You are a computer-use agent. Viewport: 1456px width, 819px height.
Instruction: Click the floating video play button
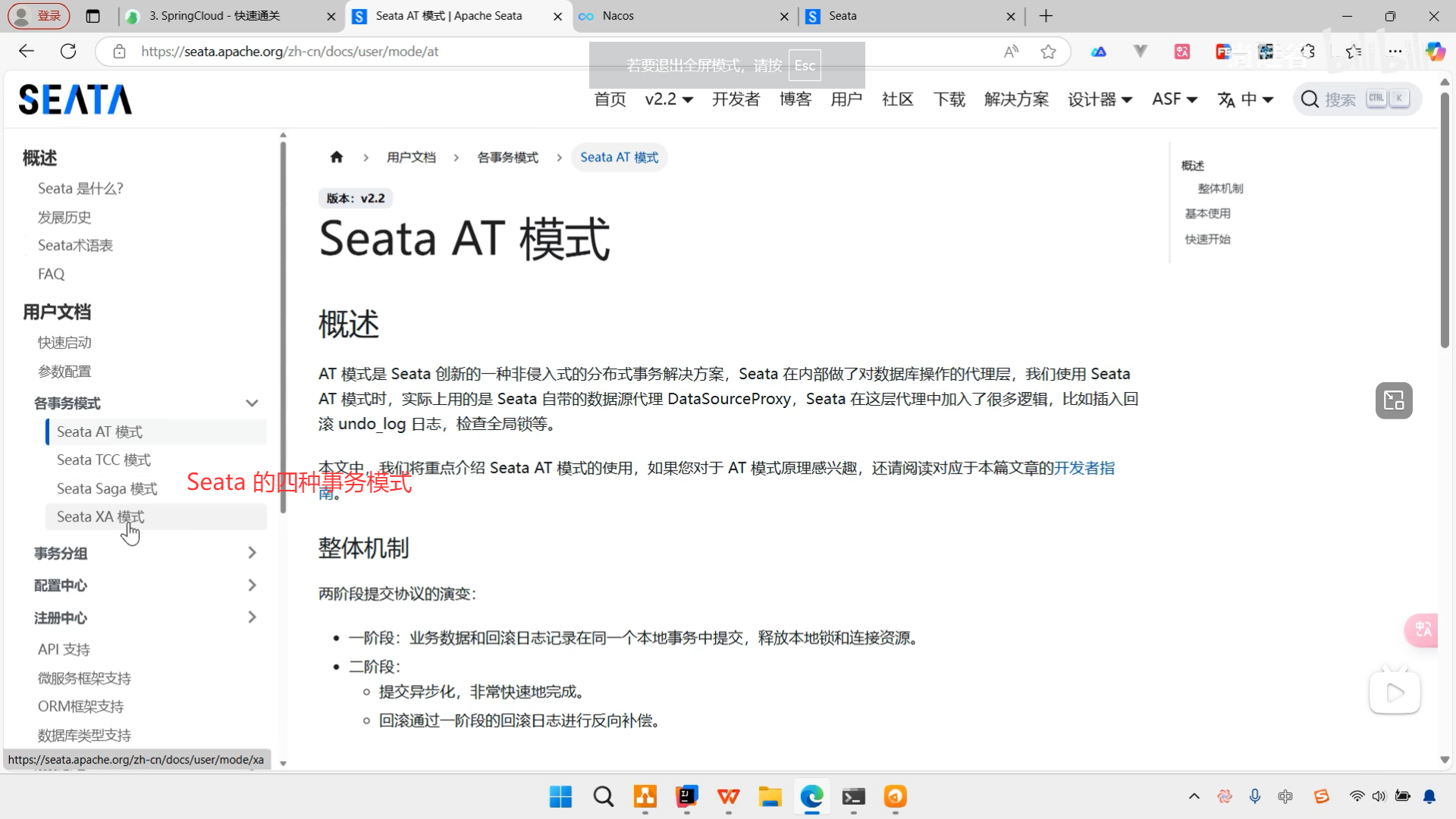pyautogui.click(x=1394, y=692)
